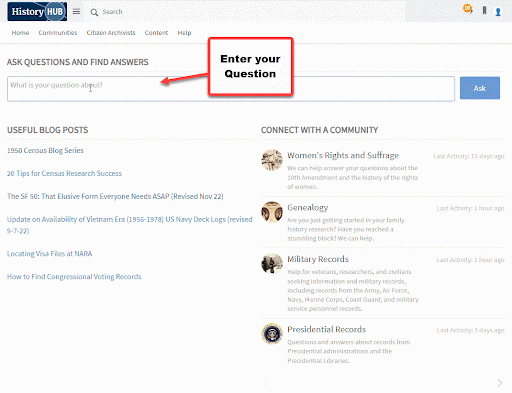Open The SF 50 Elusive Form post
This screenshot has height=393, width=512.
(115, 197)
